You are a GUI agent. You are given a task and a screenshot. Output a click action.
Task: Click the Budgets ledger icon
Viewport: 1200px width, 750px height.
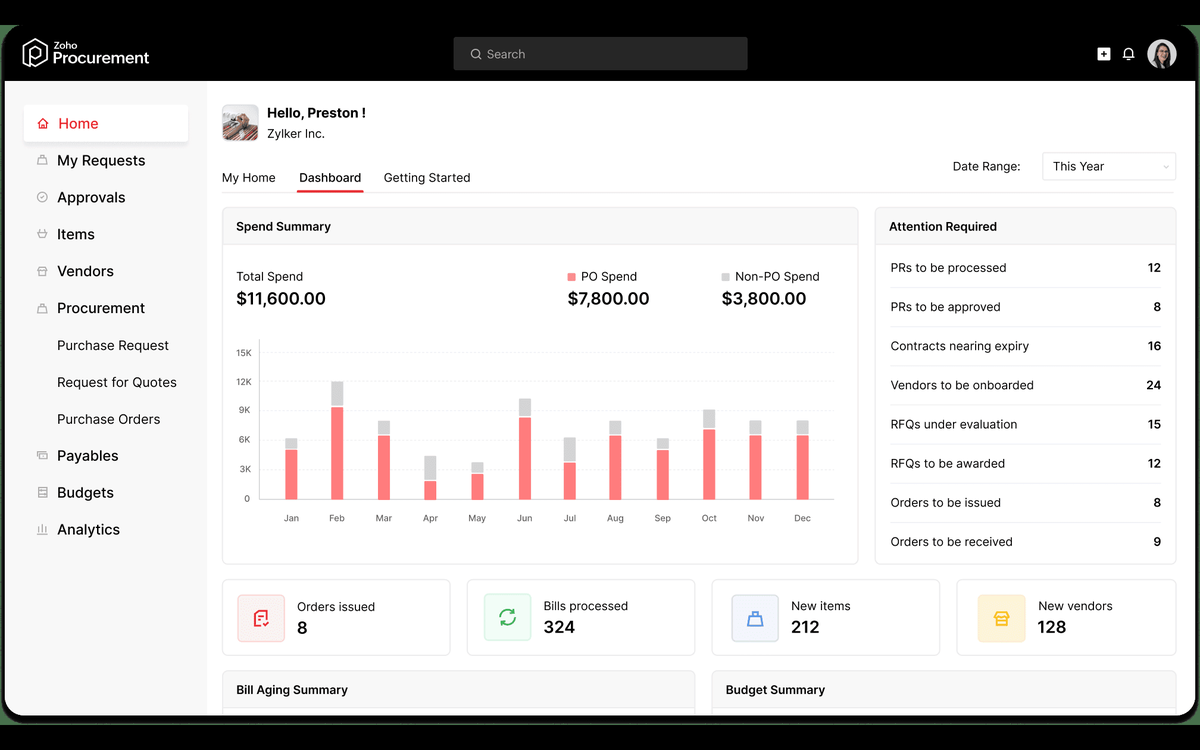[x=42, y=492]
